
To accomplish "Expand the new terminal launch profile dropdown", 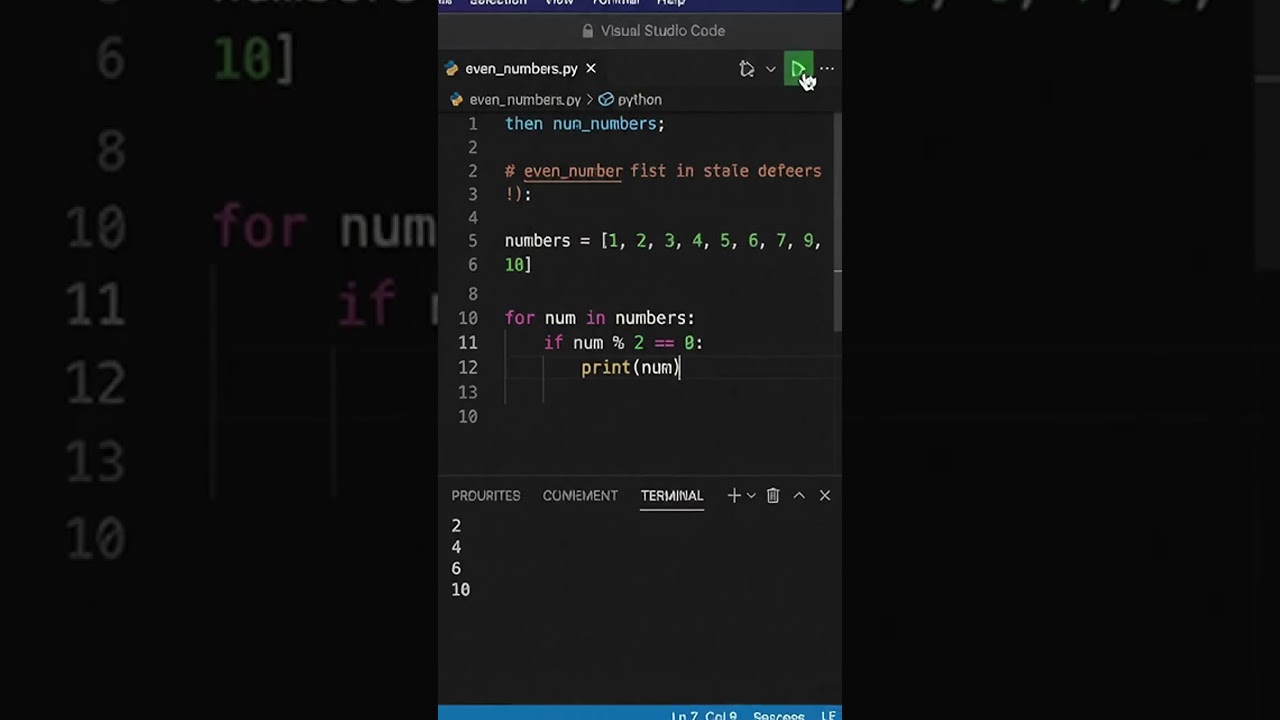I will (x=751, y=495).
